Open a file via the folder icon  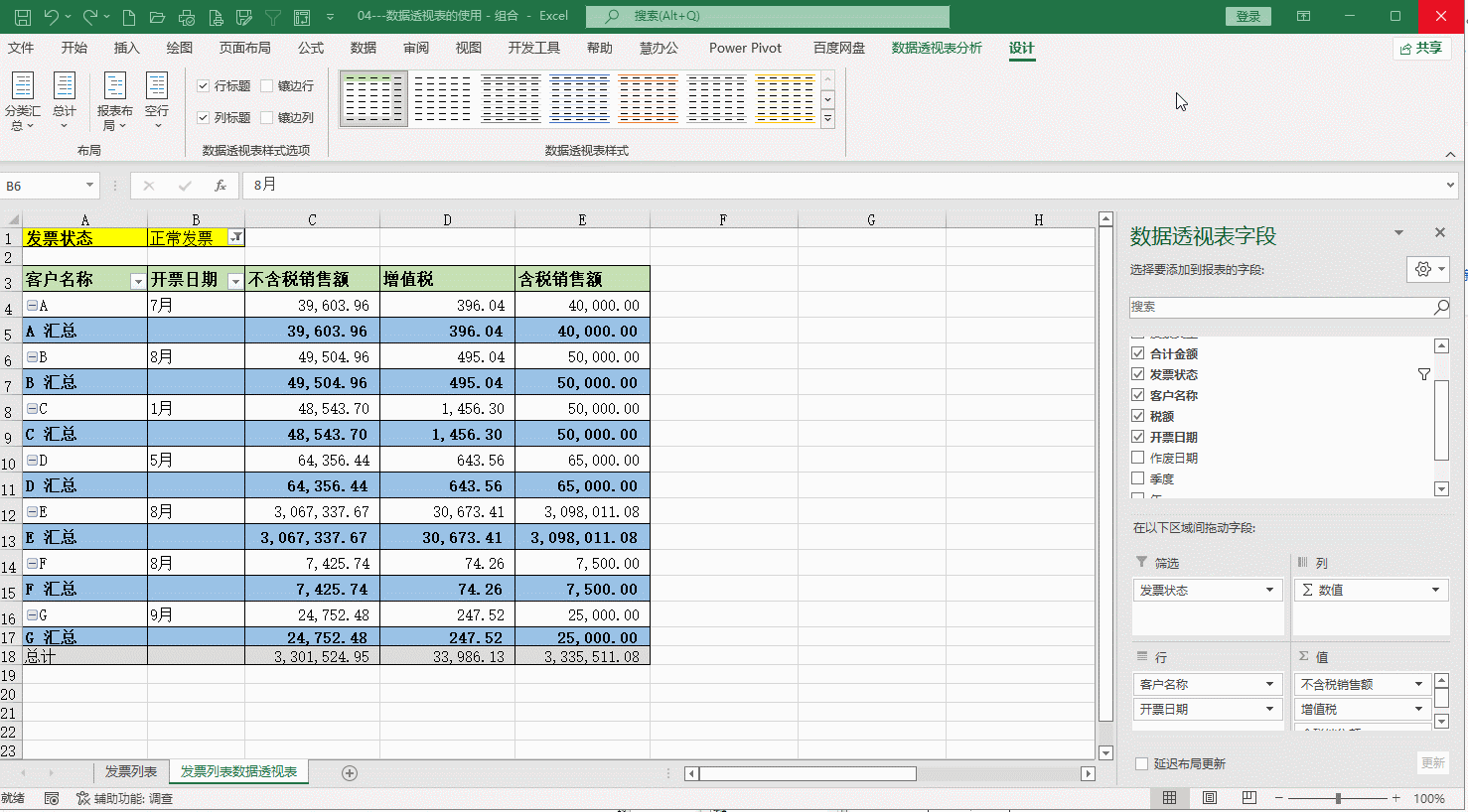157,17
